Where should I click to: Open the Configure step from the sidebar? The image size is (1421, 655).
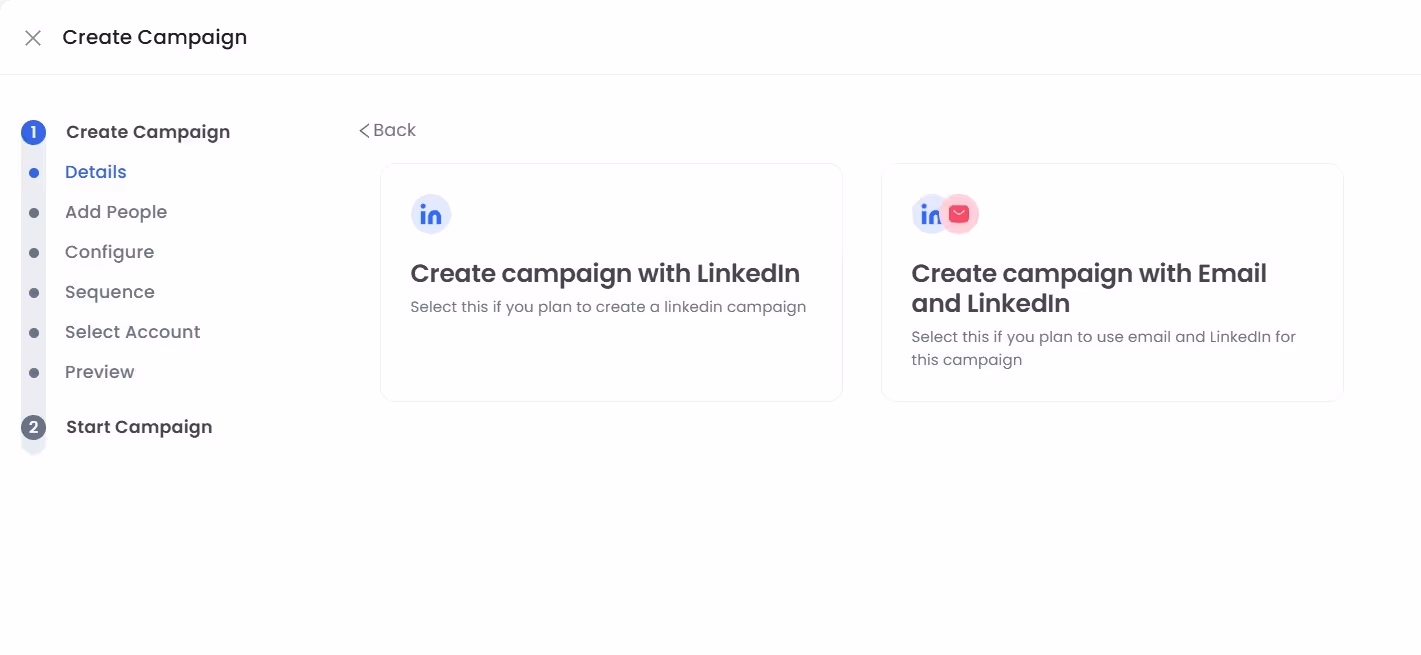(x=109, y=252)
